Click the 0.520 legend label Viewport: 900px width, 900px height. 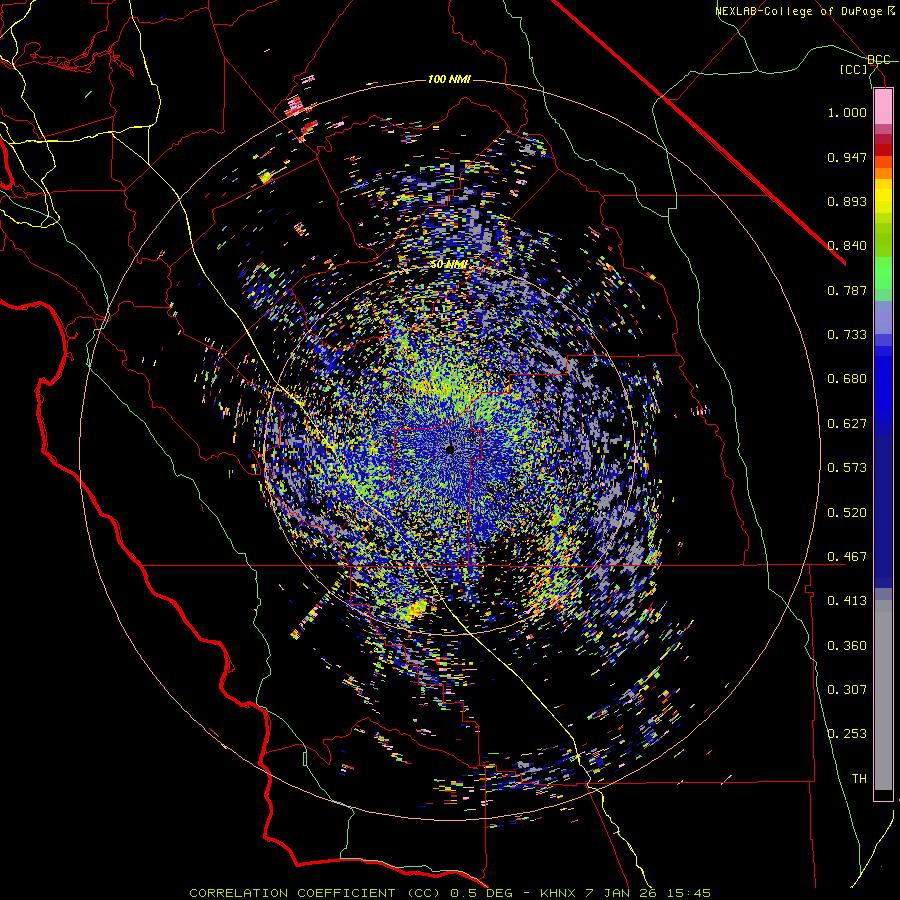click(847, 513)
